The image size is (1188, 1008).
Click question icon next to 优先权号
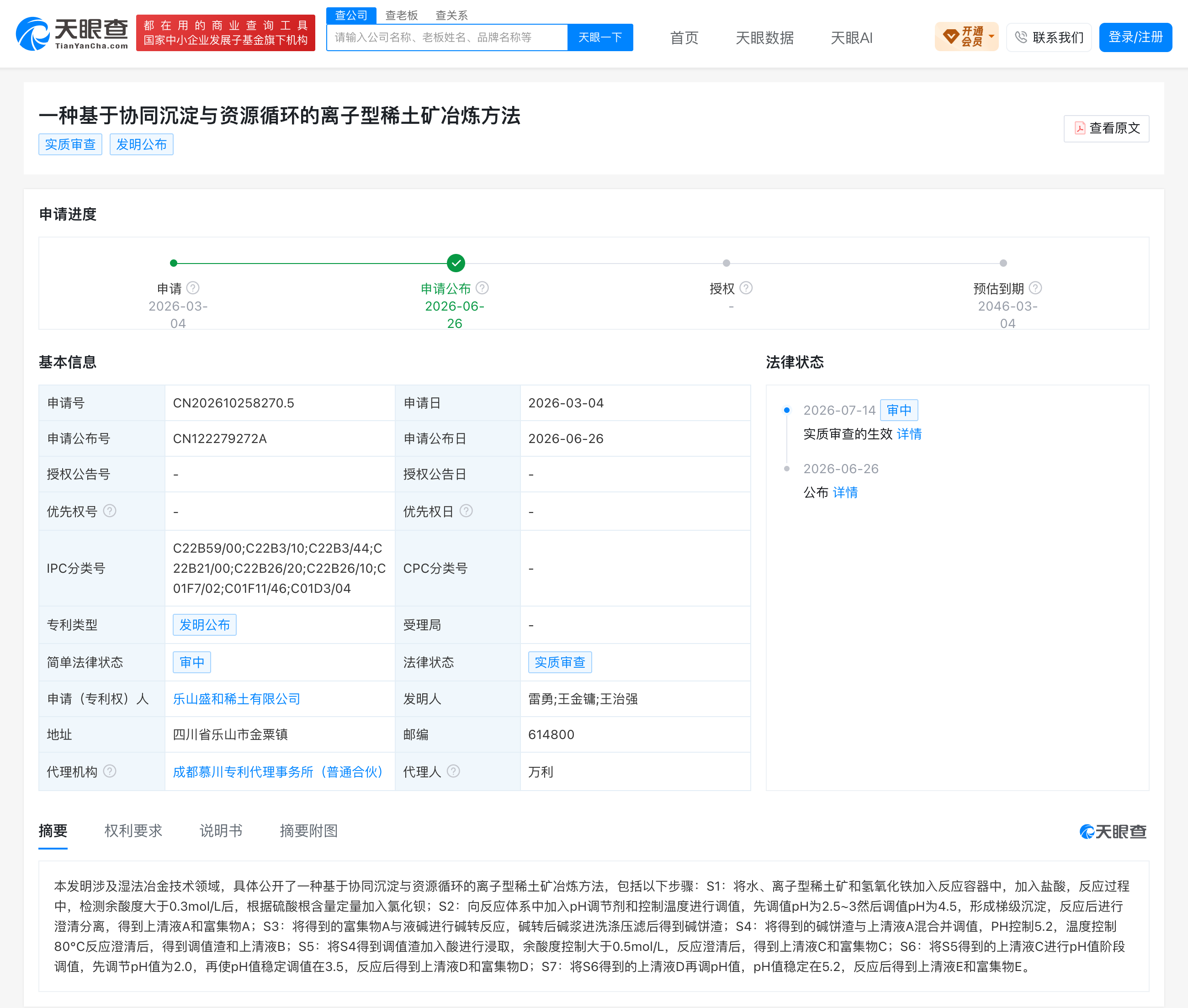(110, 511)
